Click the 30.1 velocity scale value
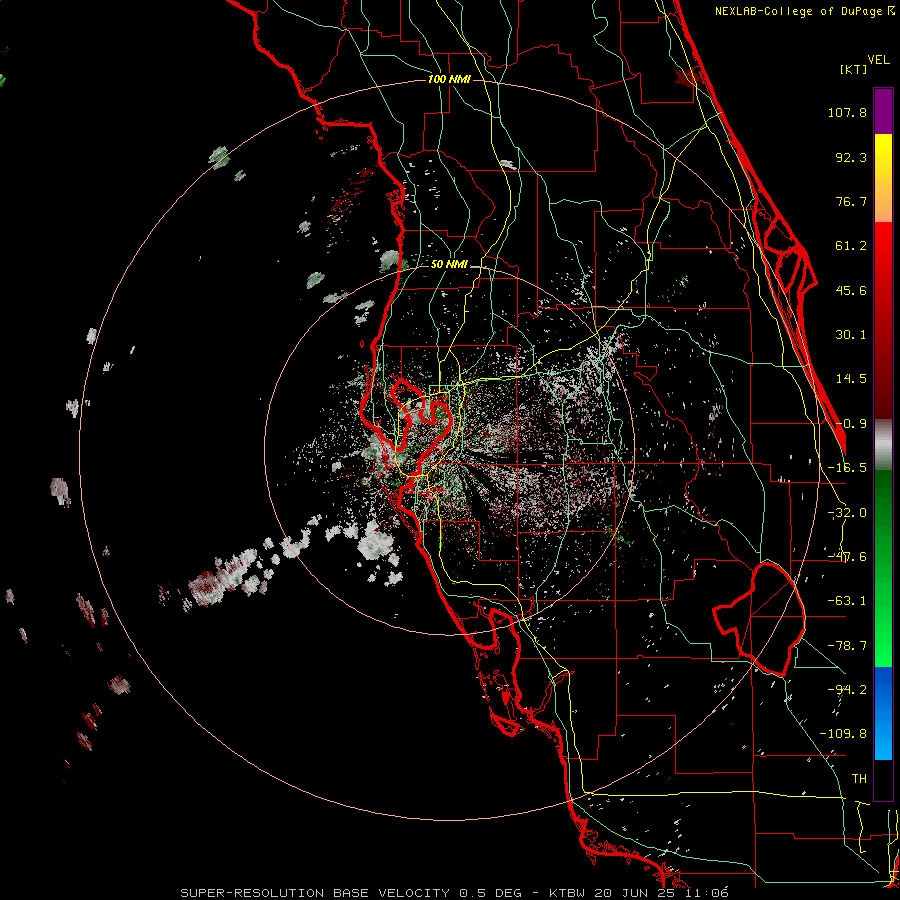Screen dimensions: 900x900 pyautogui.click(x=851, y=335)
